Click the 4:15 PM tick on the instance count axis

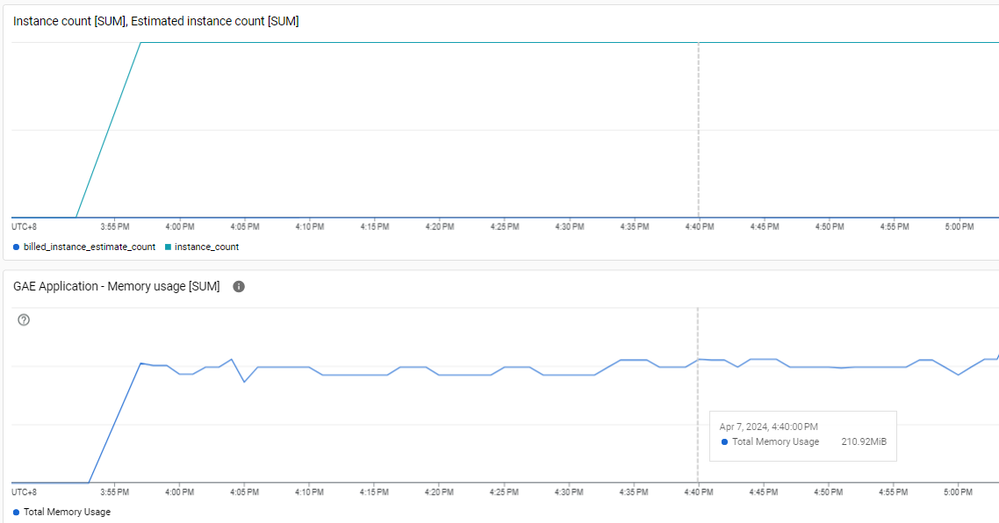tap(375, 227)
